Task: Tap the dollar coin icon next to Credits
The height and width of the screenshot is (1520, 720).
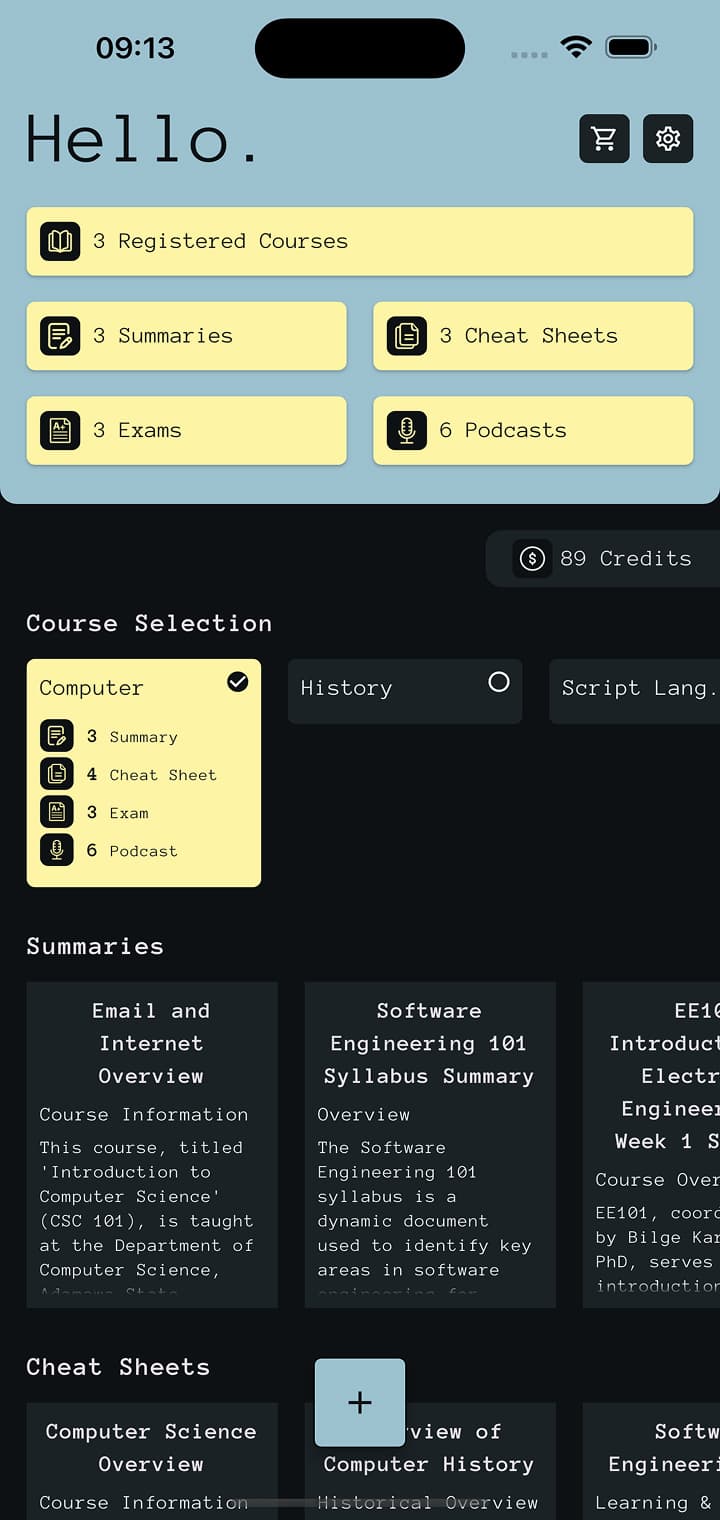Action: (533, 559)
